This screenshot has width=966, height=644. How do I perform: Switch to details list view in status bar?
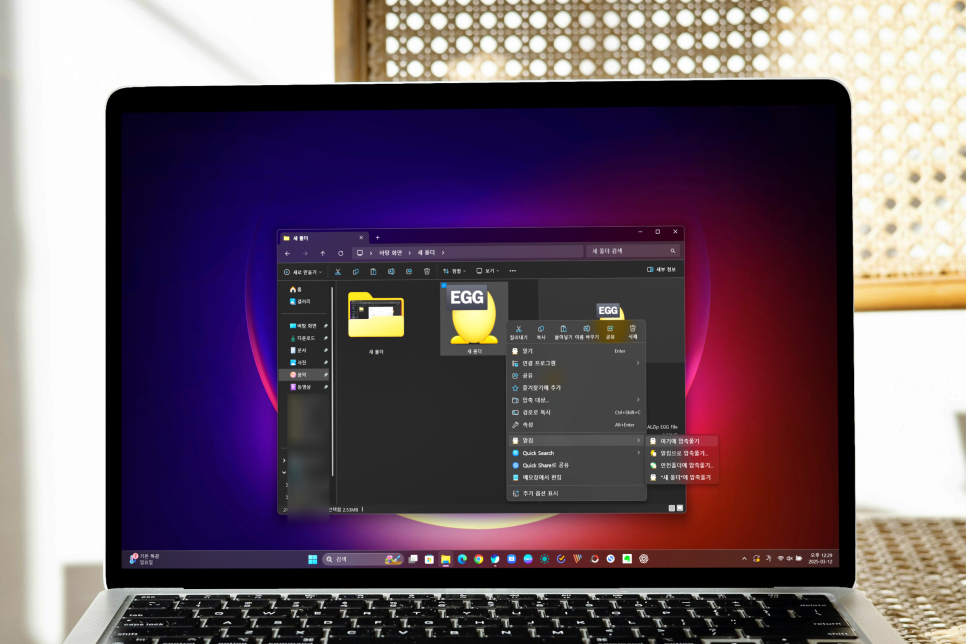tap(672, 508)
